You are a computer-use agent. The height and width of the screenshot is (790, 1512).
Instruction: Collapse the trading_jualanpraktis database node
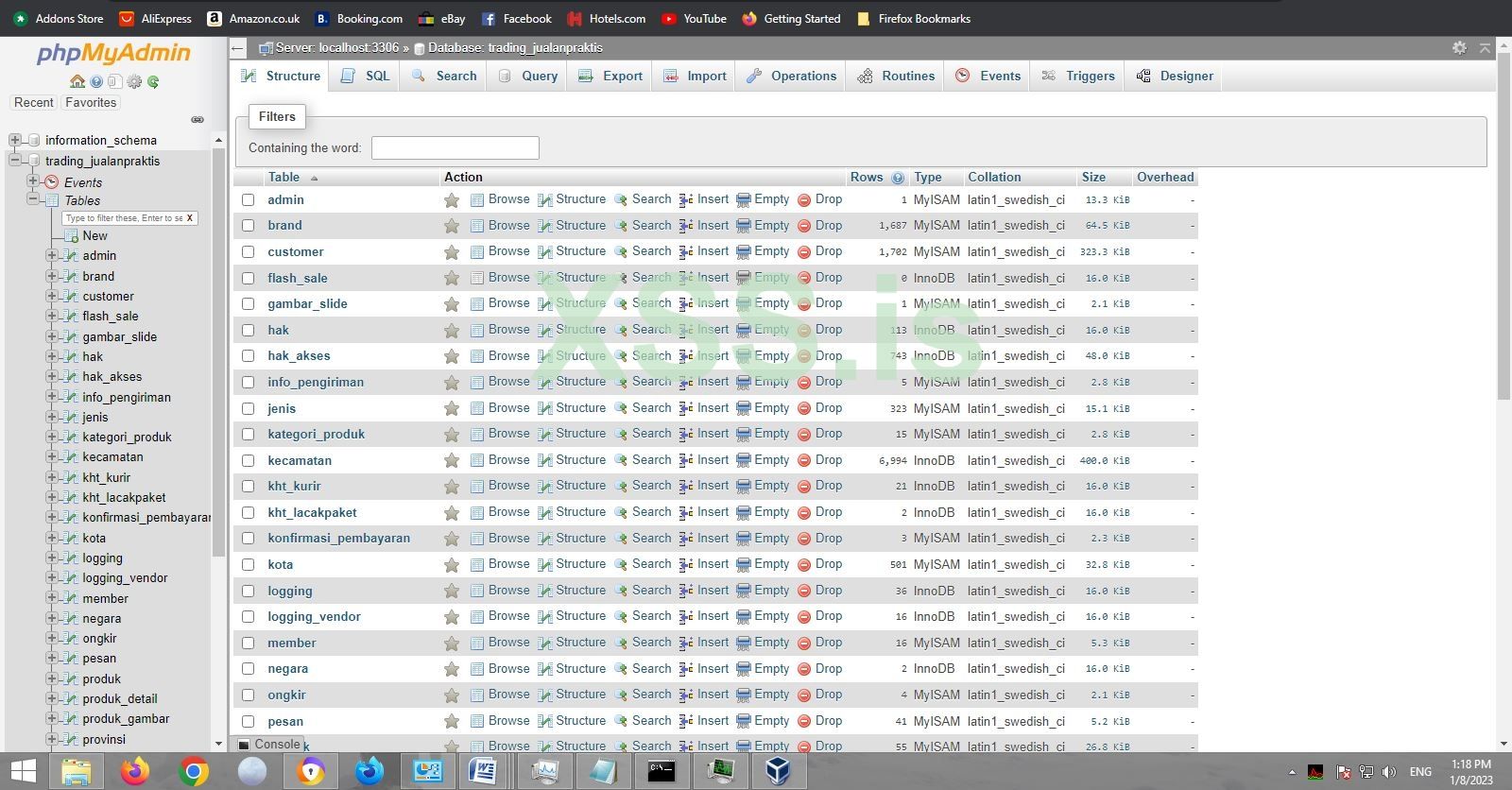(14, 161)
